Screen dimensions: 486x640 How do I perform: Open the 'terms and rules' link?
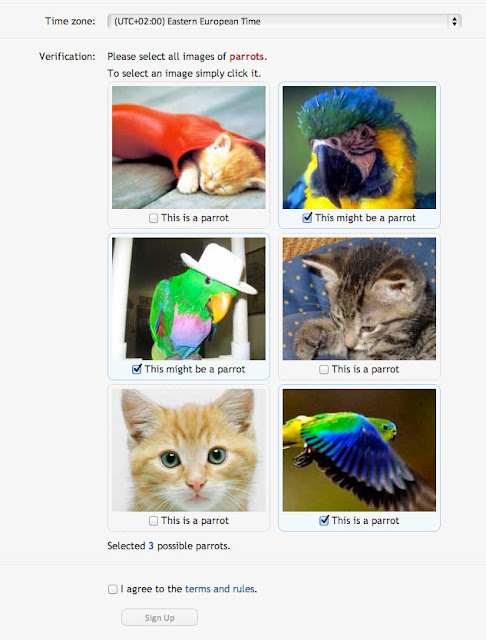220,589
